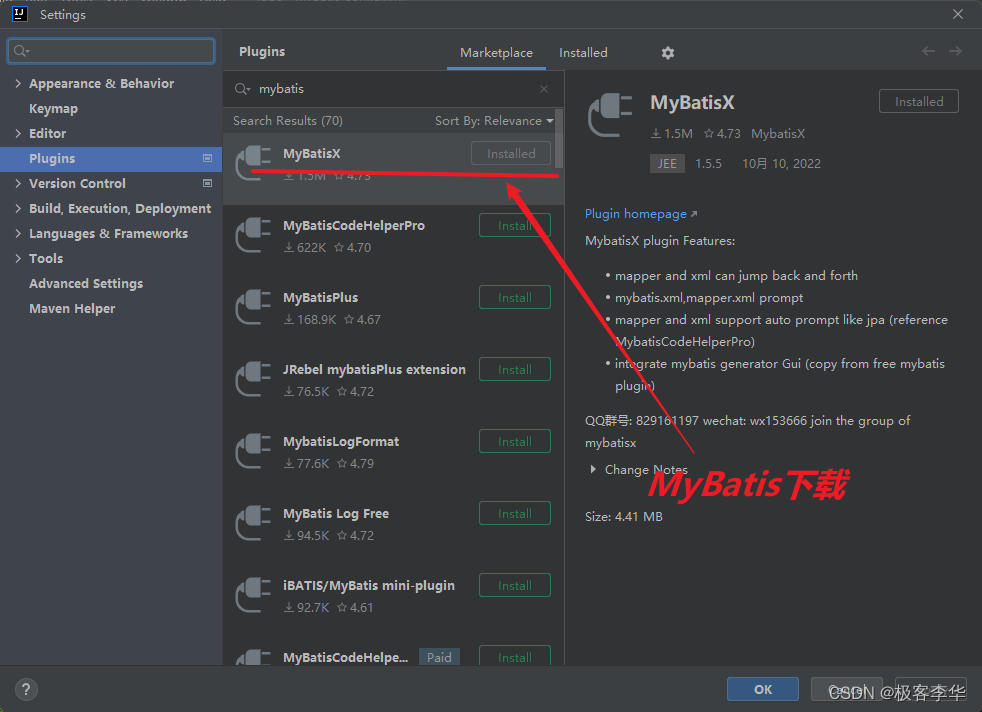The width and height of the screenshot is (982, 712).
Task: Navigate forward with the right arrow
Action: (x=955, y=51)
